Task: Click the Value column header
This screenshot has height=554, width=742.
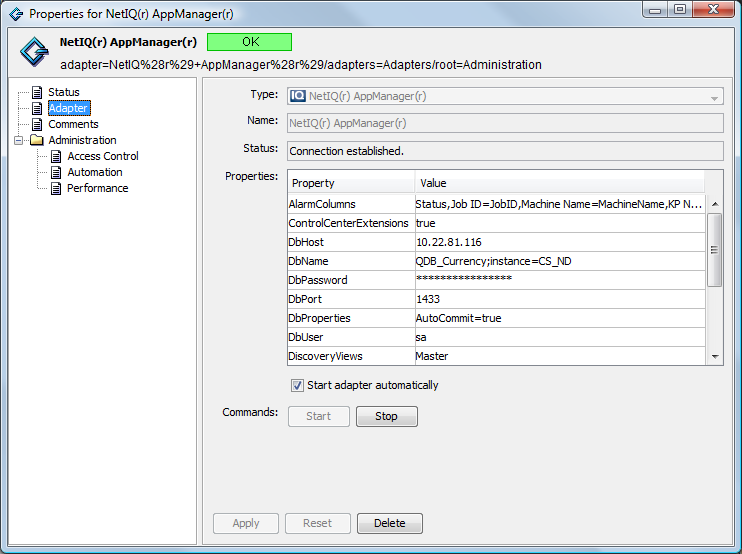Action: click(560, 184)
